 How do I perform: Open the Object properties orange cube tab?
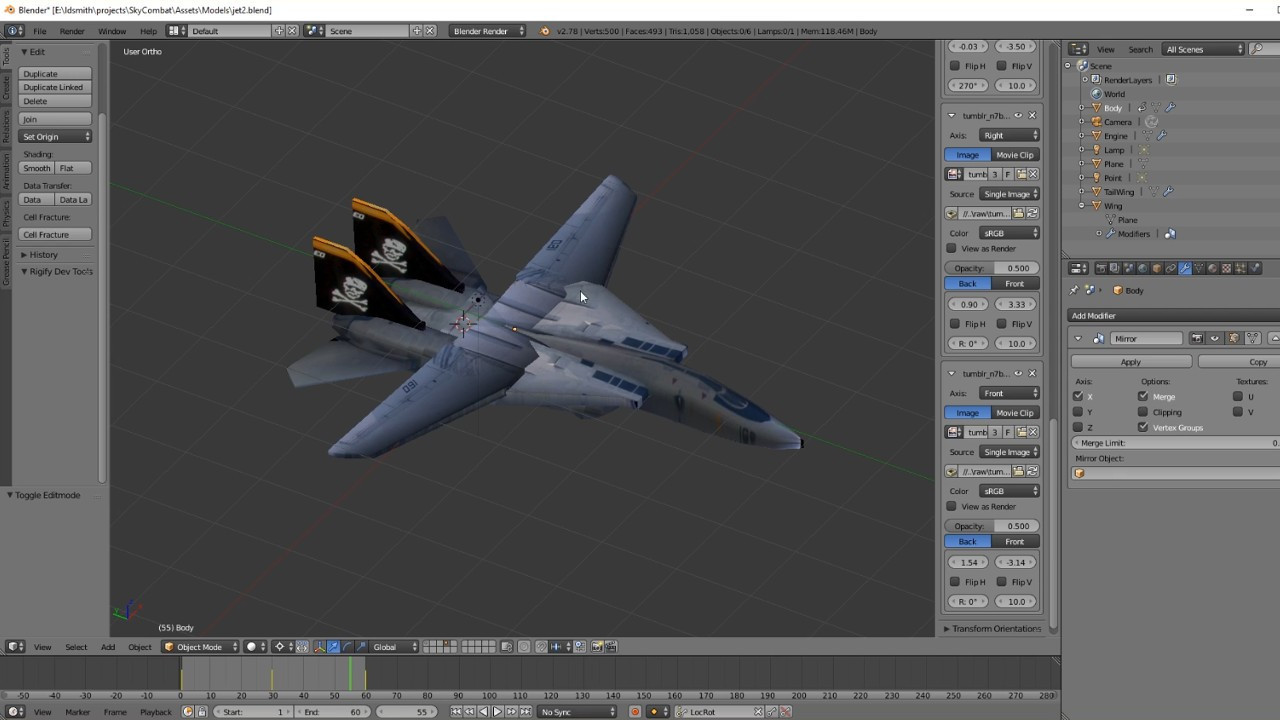(x=1157, y=268)
